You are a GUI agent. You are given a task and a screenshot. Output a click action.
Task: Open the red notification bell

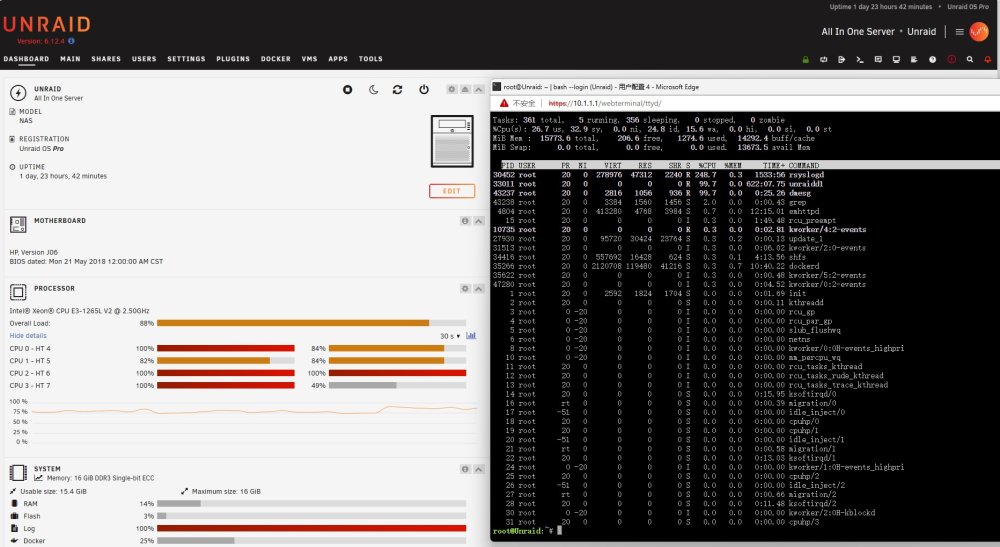988,59
